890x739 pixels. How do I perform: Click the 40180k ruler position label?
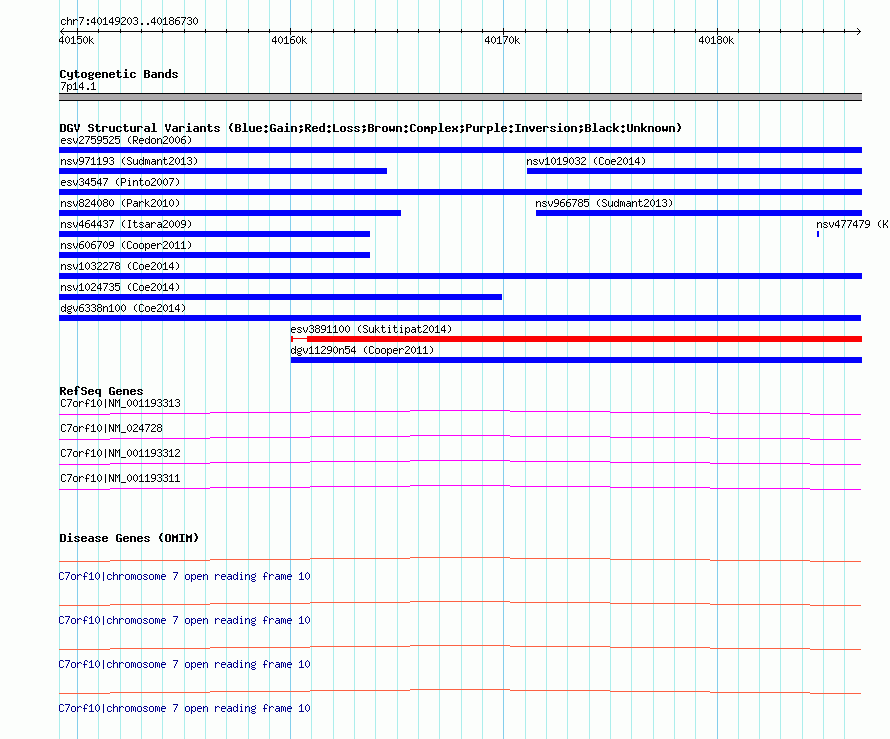click(x=716, y=40)
